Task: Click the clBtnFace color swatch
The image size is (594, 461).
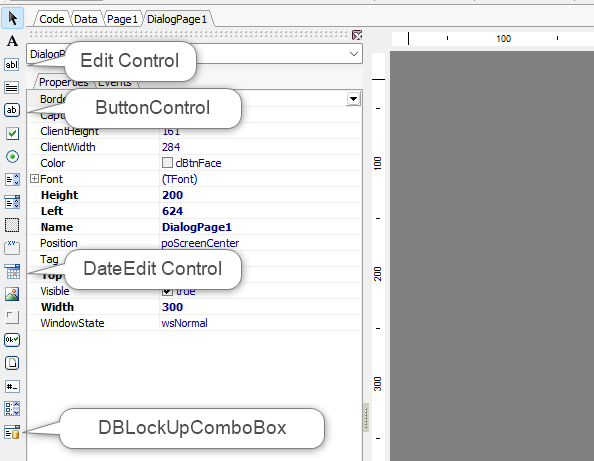Action: click(167, 163)
